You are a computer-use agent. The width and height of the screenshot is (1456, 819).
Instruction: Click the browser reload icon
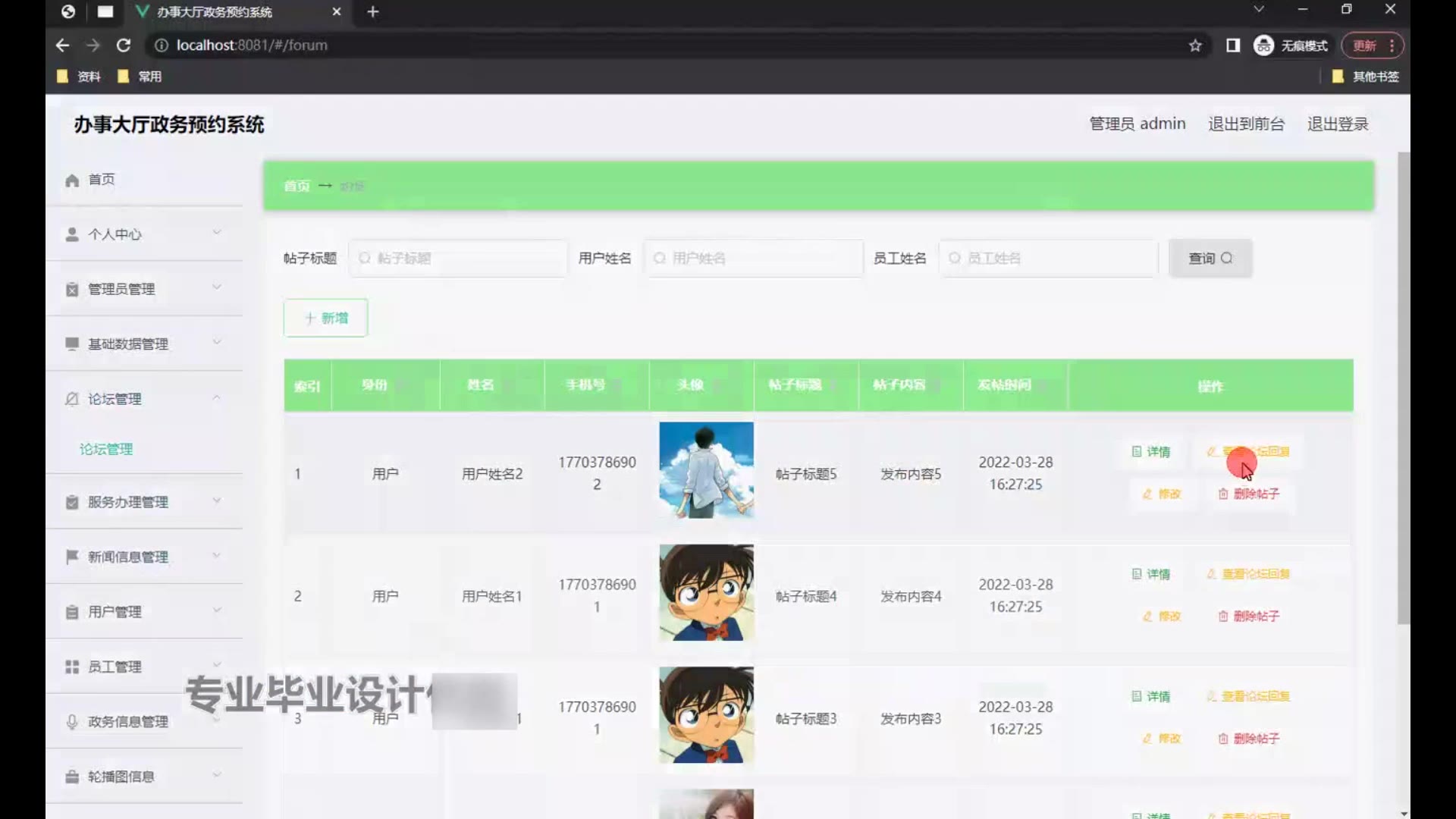tap(124, 45)
